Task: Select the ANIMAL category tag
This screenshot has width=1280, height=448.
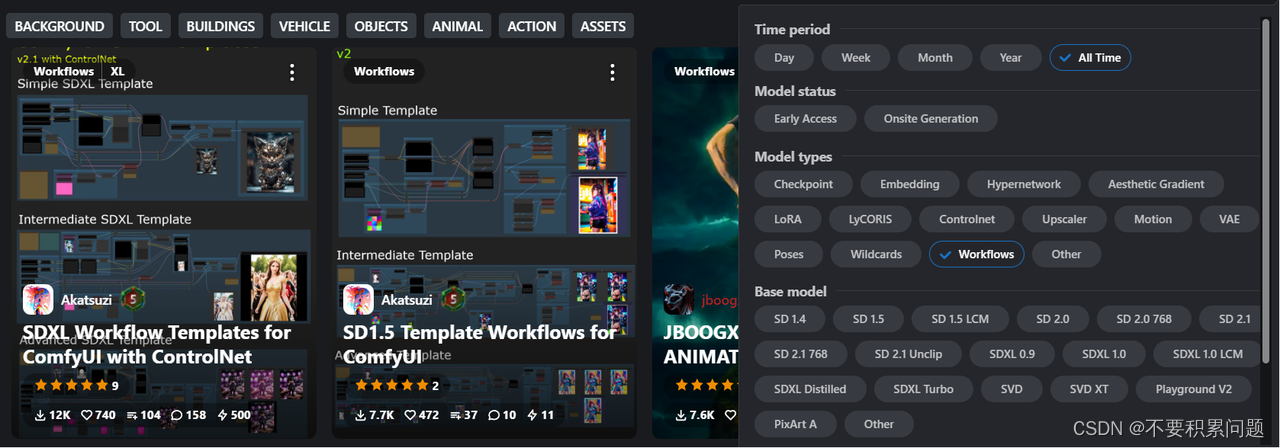Action: coord(458,26)
